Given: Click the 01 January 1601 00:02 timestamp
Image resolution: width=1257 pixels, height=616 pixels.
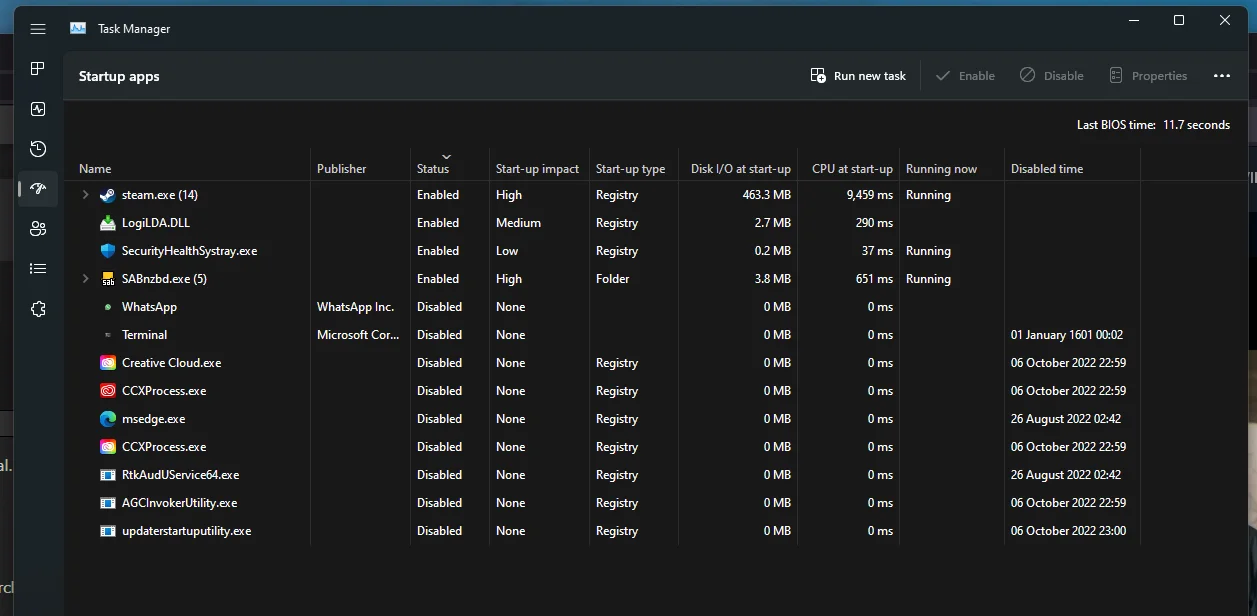Looking at the screenshot, I should (x=1067, y=335).
